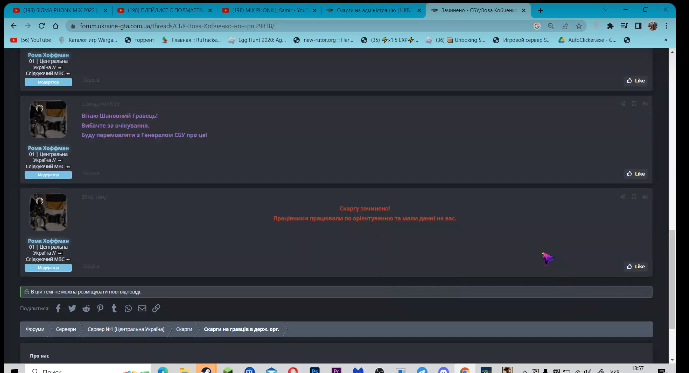Click the page vertical scrollbar thumb
This screenshot has height=373, width=689.
tap(672, 279)
